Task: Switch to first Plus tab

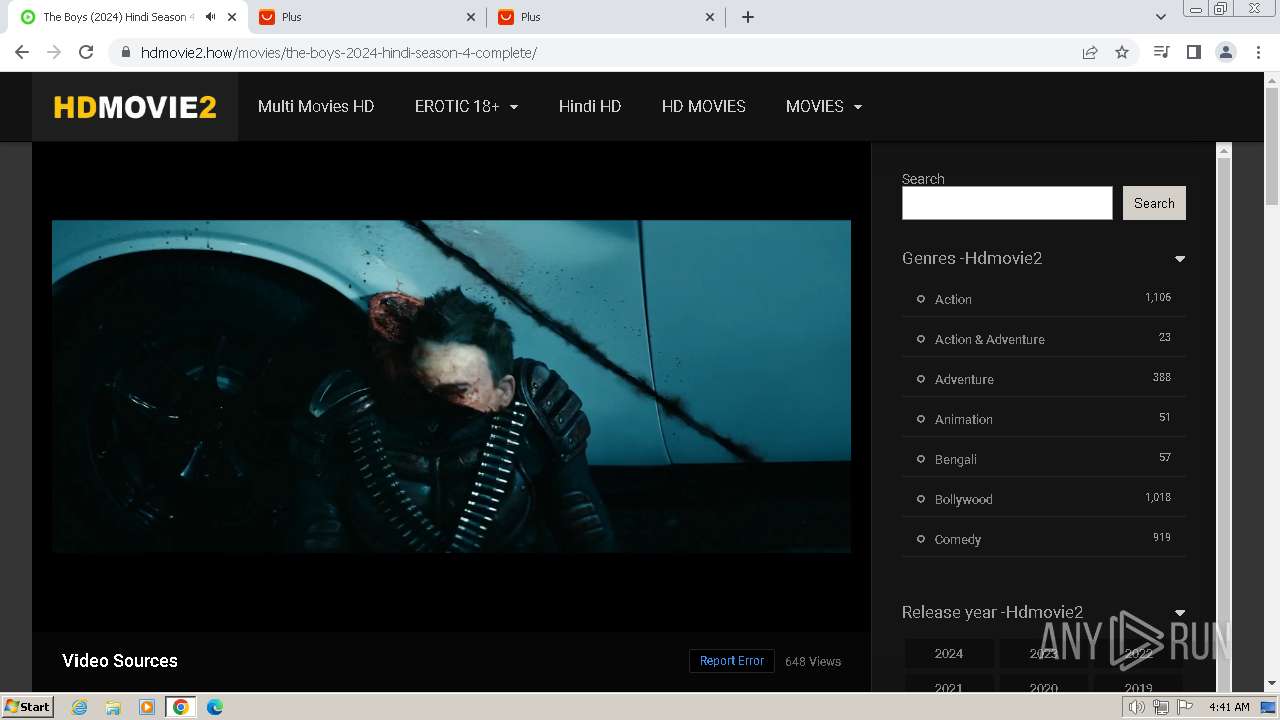Action: [367, 17]
